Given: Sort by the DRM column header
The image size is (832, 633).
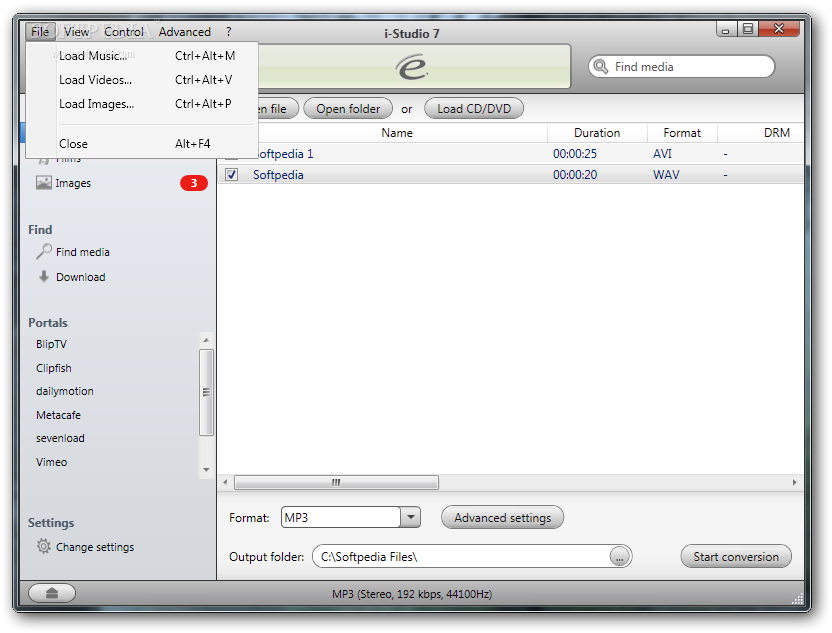Looking at the screenshot, I should coord(776,133).
